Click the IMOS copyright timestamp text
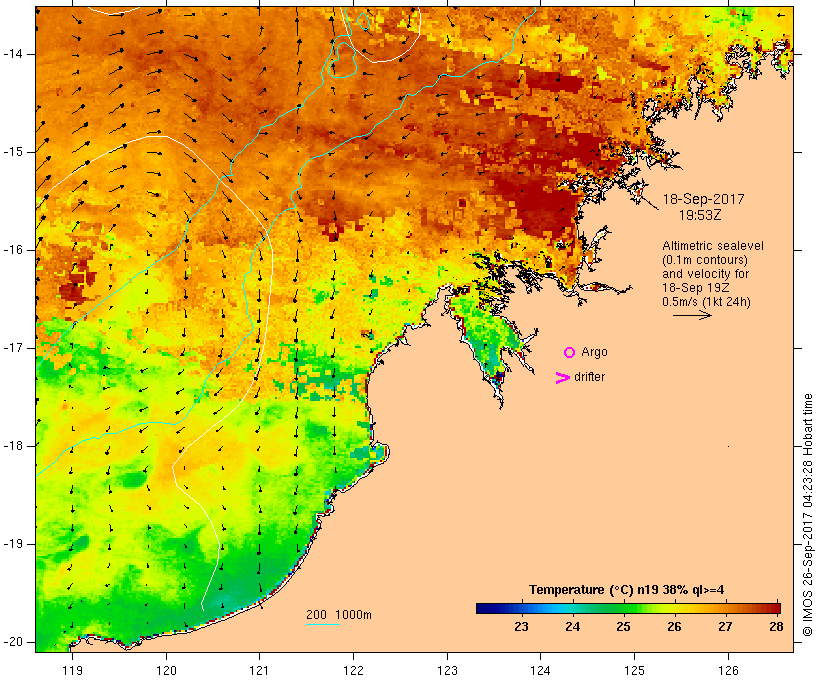The height and width of the screenshot is (680, 820). (807, 515)
